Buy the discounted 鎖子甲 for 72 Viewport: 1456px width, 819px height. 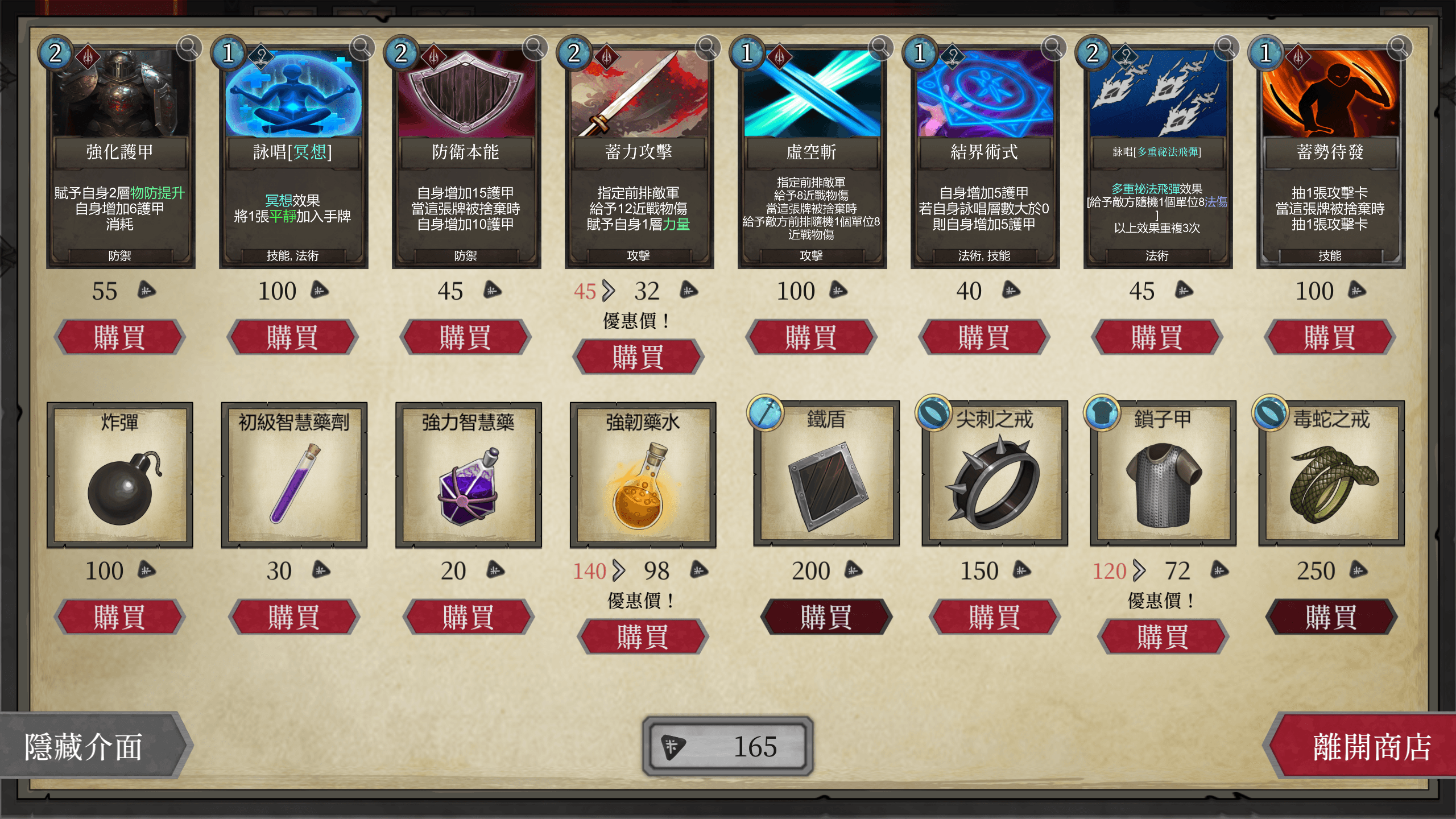coord(1163,637)
